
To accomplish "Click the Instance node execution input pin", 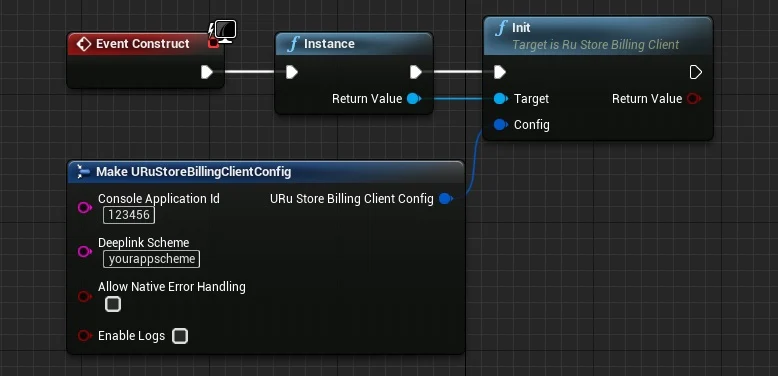I will pyautogui.click(x=292, y=72).
